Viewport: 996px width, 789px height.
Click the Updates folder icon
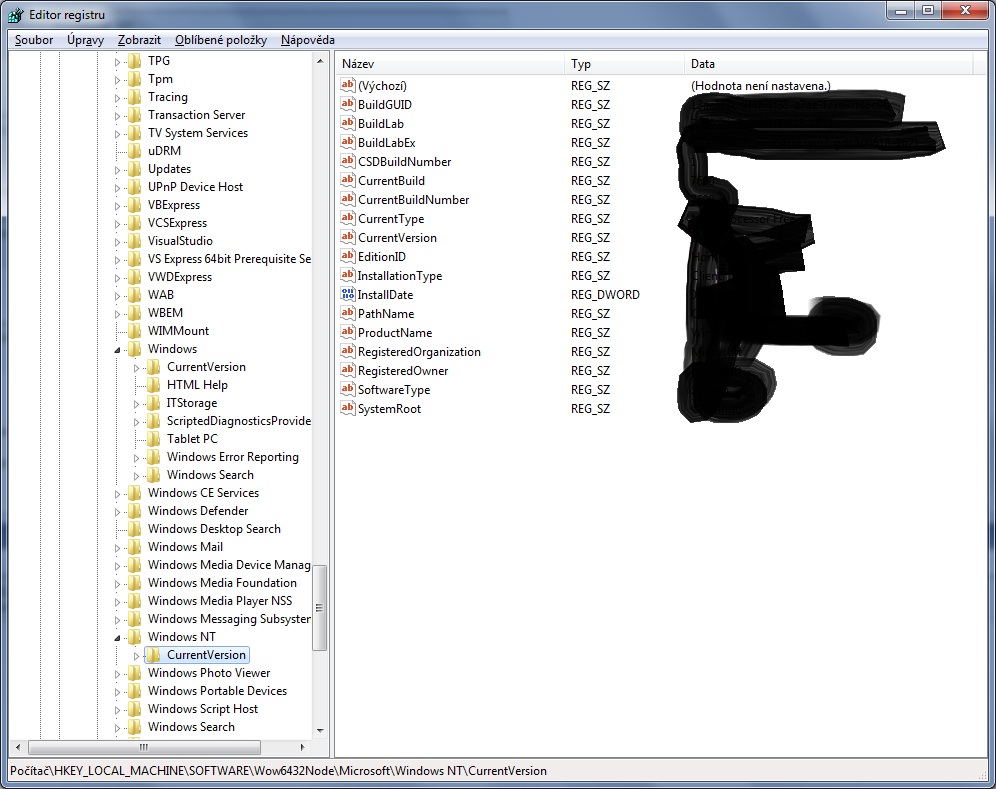[x=135, y=169]
